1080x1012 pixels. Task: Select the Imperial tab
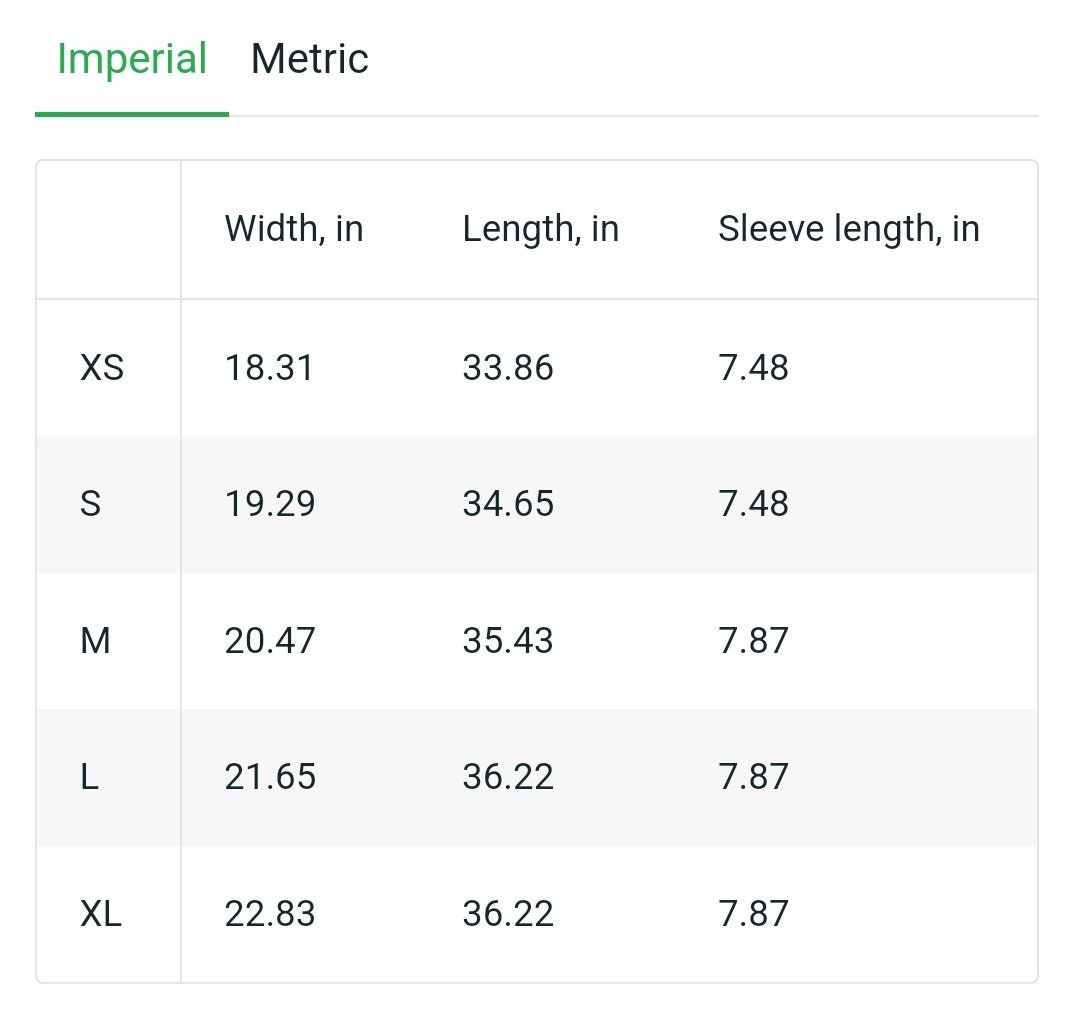tap(132, 59)
